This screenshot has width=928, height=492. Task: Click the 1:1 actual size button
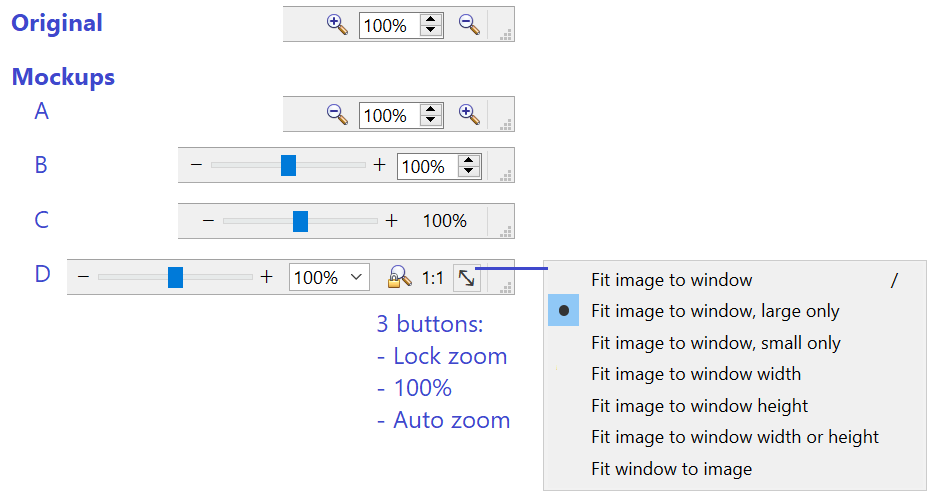tap(433, 278)
